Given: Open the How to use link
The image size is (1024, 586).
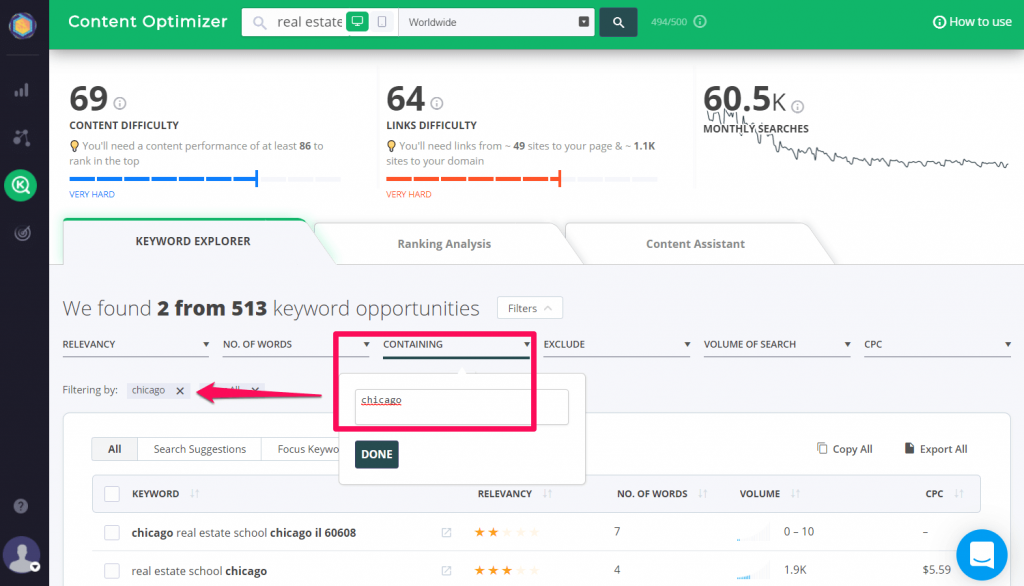Looking at the screenshot, I should [x=972, y=22].
